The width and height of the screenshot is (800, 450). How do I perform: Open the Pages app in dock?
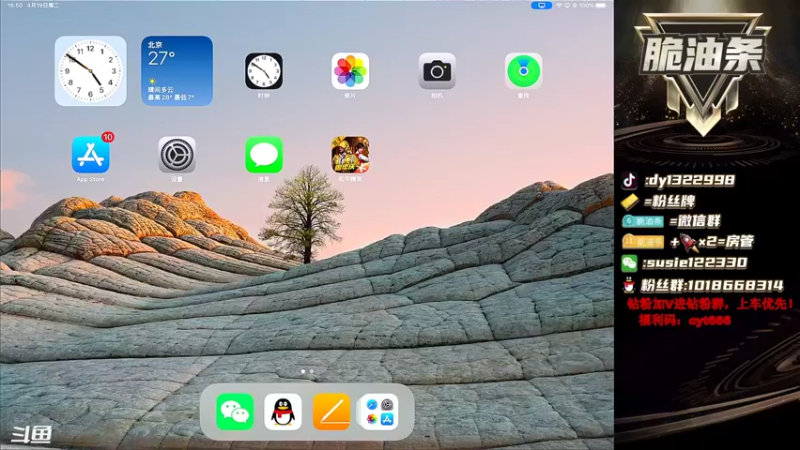331,412
